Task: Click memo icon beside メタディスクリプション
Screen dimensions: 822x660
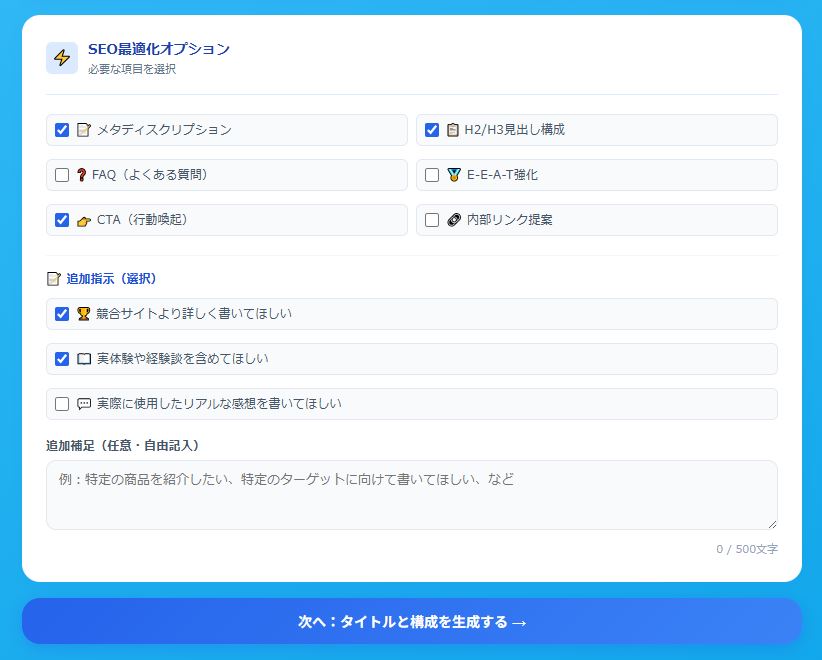Action: pos(84,129)
